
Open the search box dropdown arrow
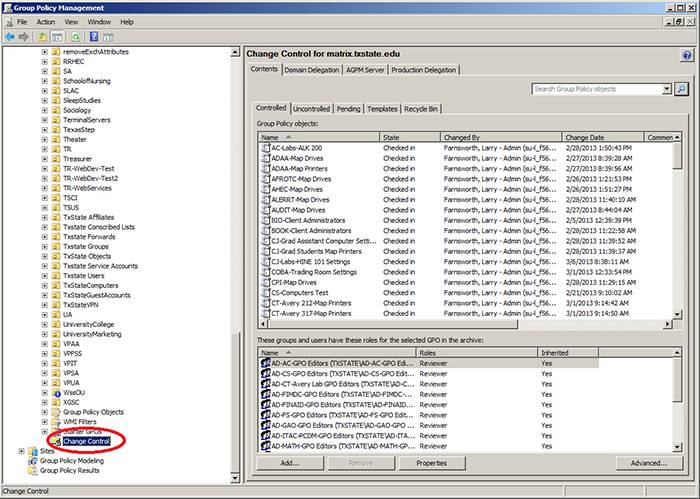pyautogui.click(x=667, y=89)
